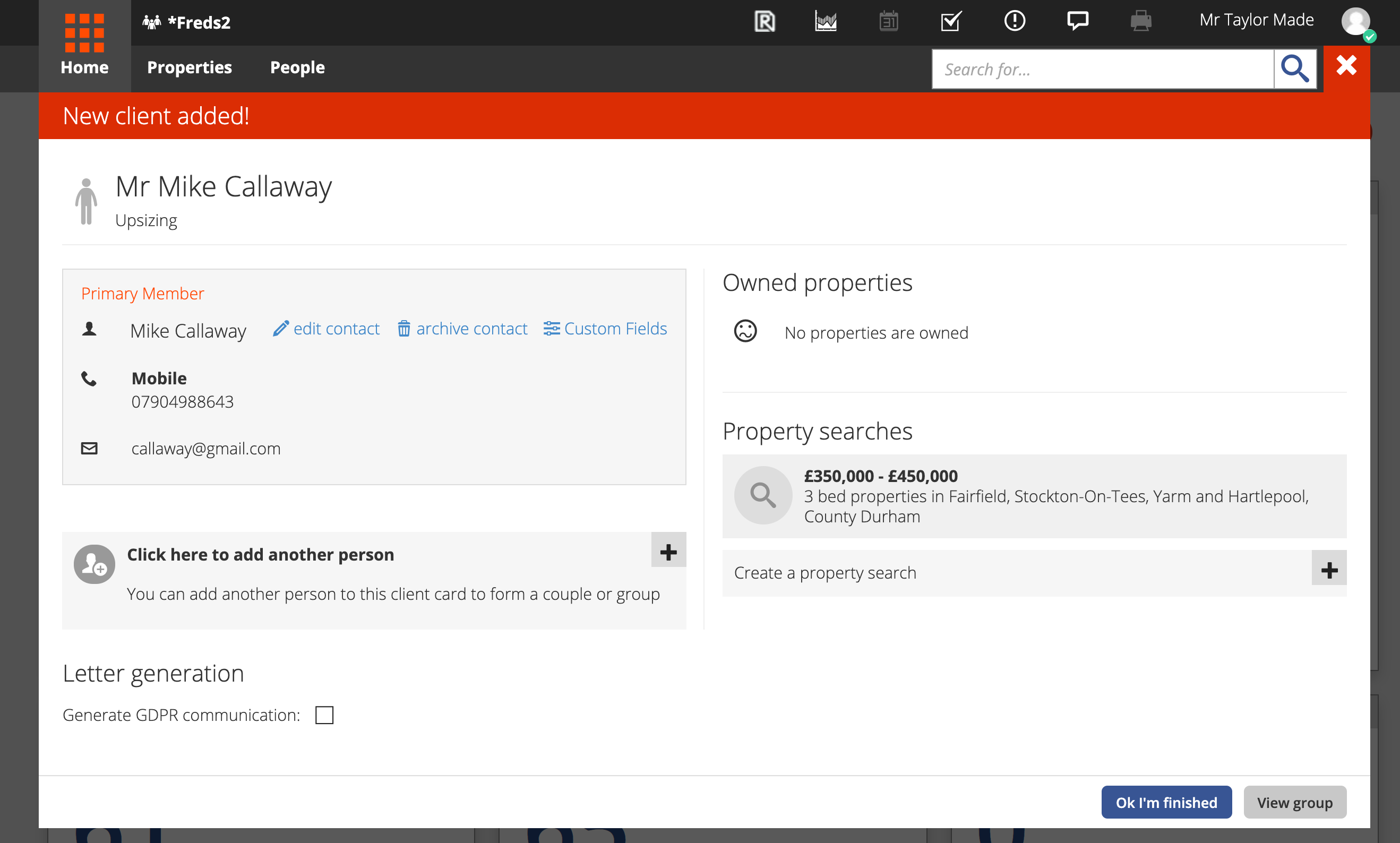Click the *Freds2 group title
1400x843 pixels.
pyautogui.click(x=199, y=22)
